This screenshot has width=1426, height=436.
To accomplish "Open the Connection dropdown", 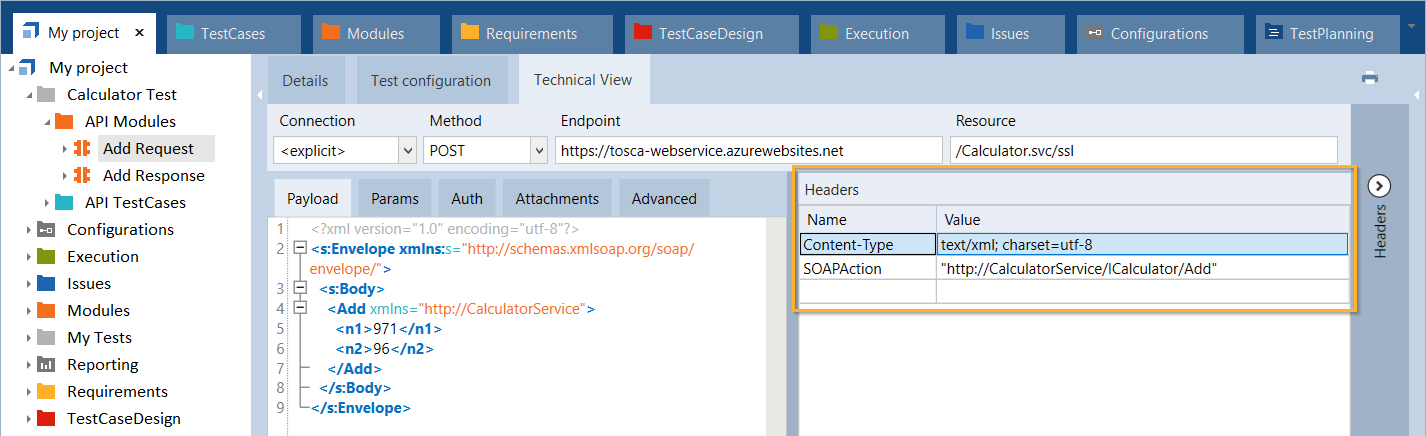I will point(407,151).
